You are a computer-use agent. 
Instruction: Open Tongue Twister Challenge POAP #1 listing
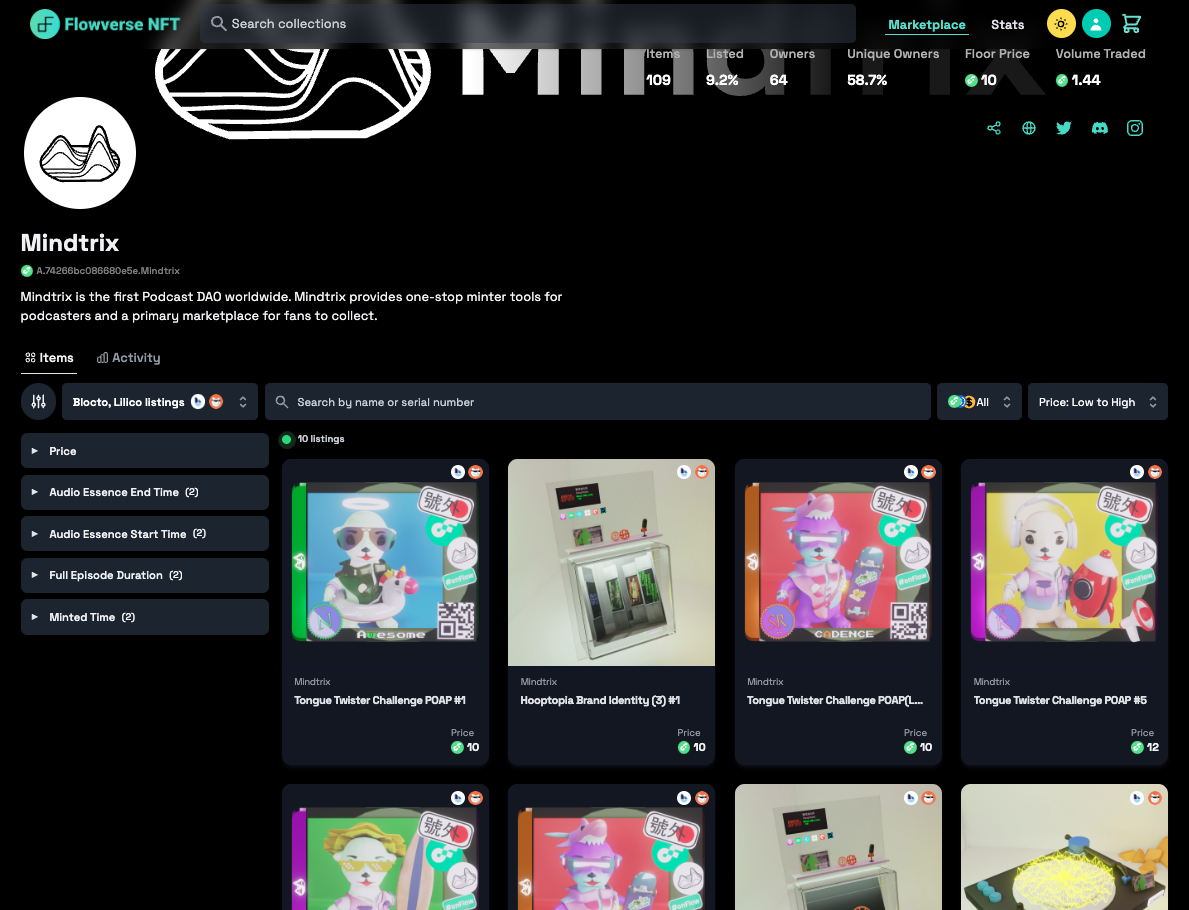point(380,700)
